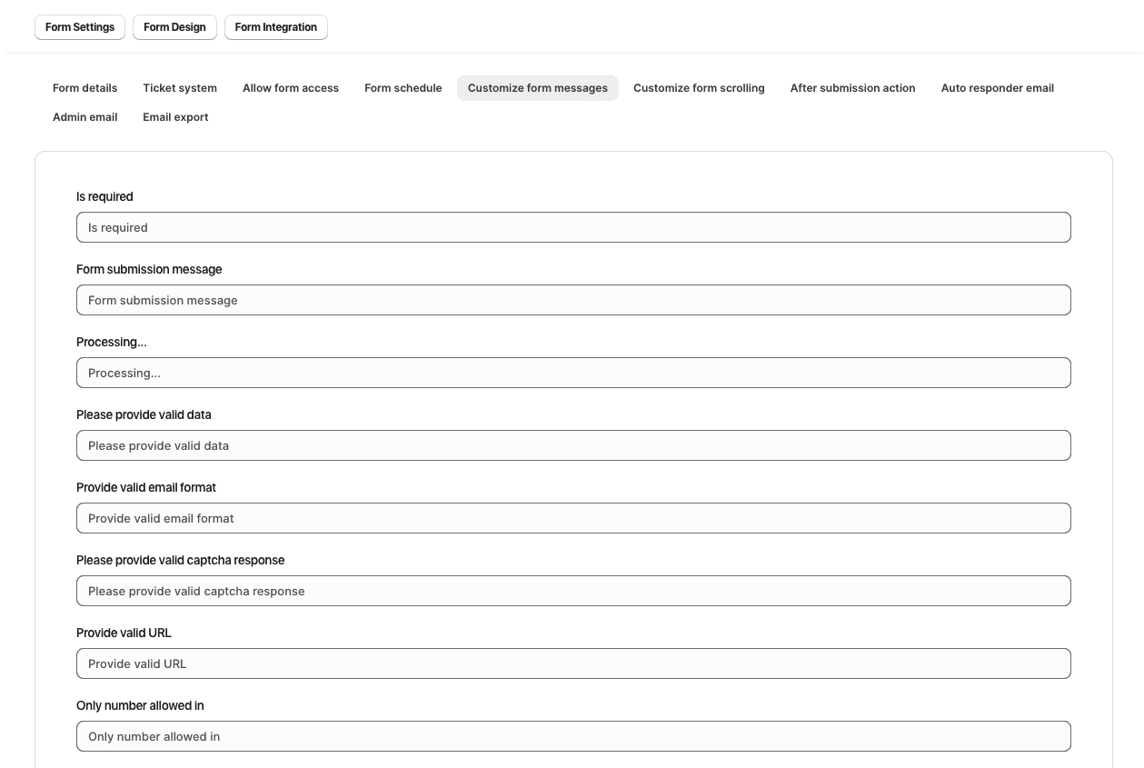Go to the Form schedule tab
Screen dimensions: 1144x768
(x=403, y=88)
